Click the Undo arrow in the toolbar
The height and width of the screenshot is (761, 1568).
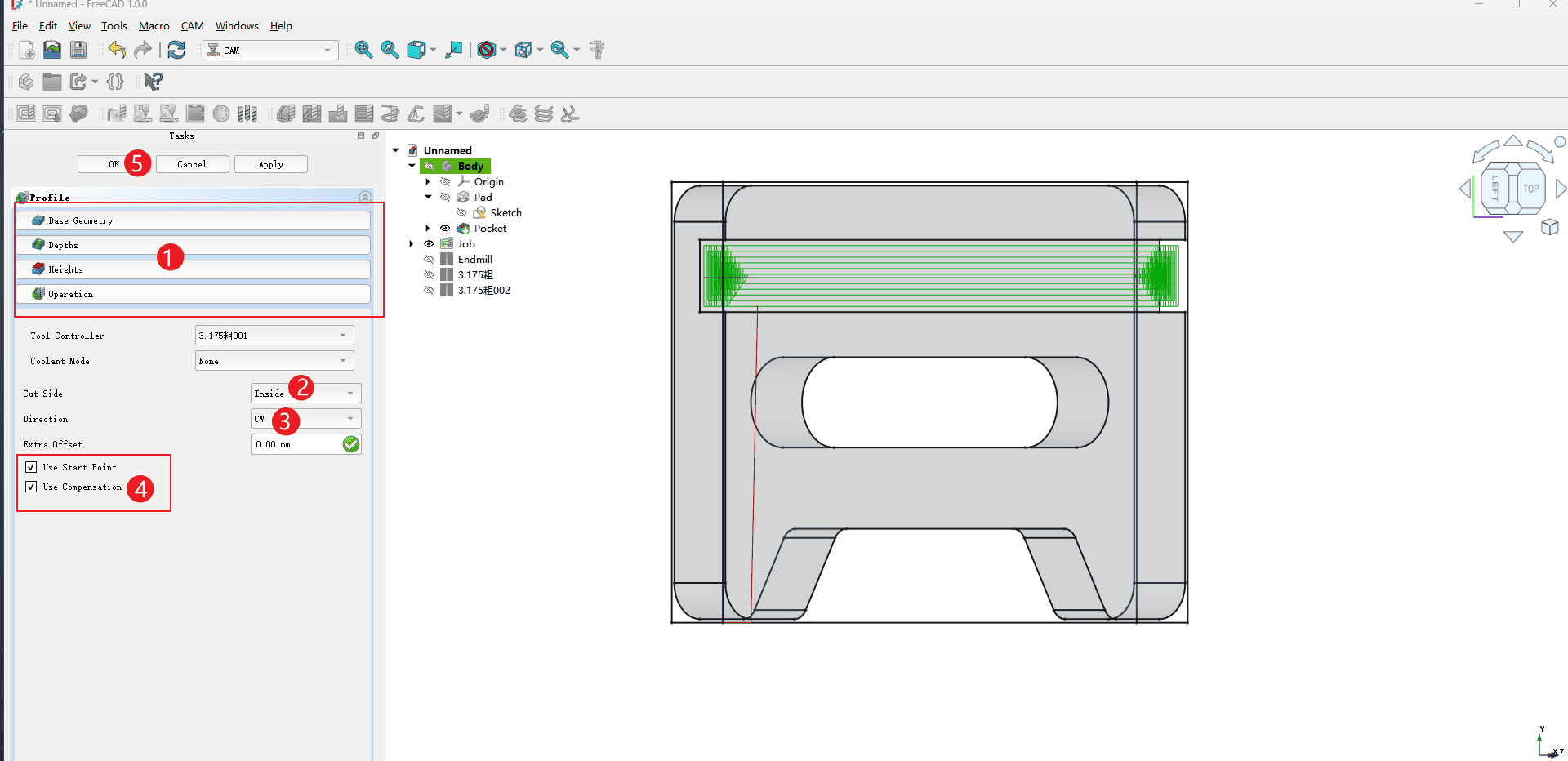pos(117,50)
